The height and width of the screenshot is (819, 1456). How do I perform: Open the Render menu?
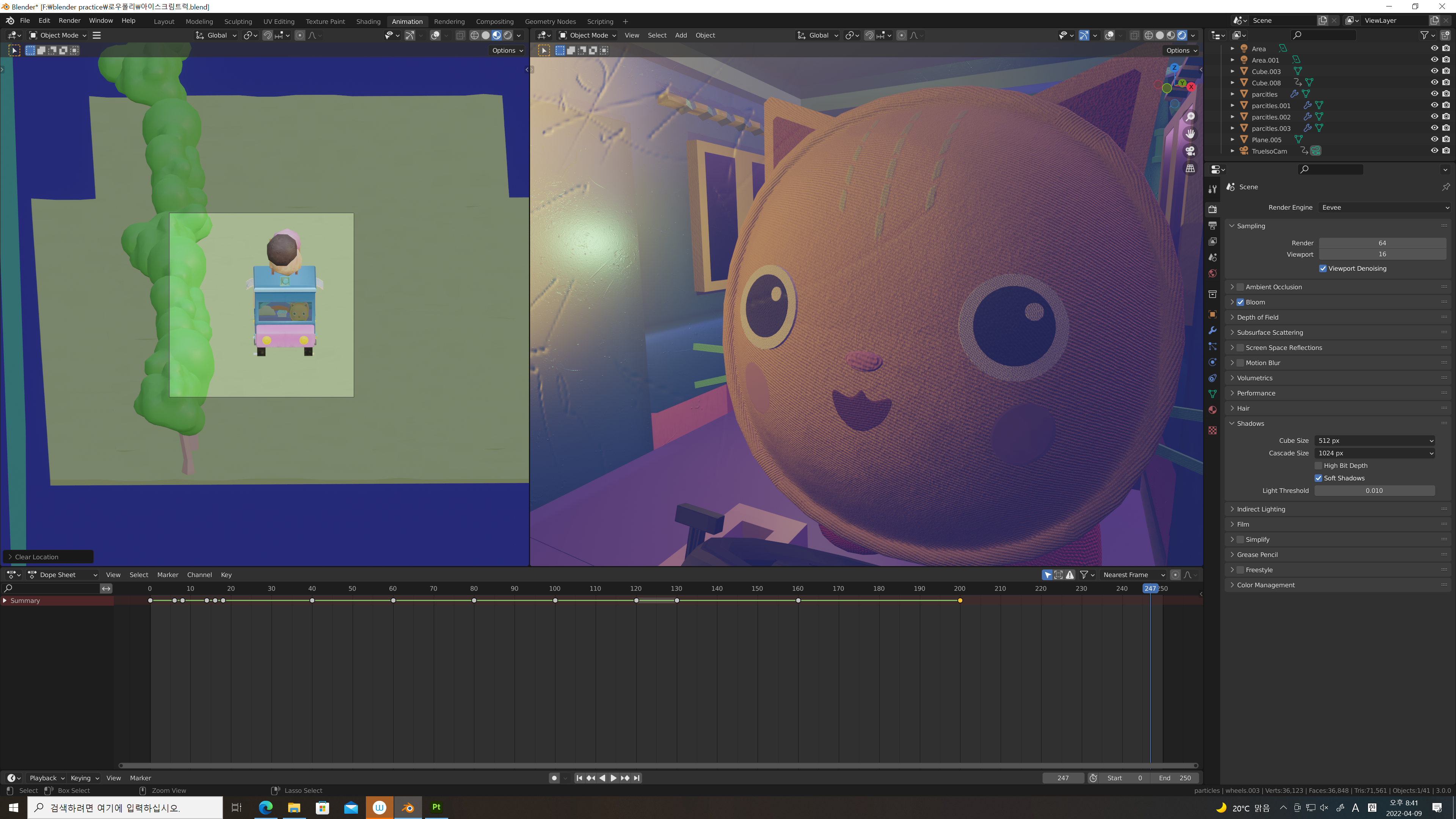coord(69,20)
